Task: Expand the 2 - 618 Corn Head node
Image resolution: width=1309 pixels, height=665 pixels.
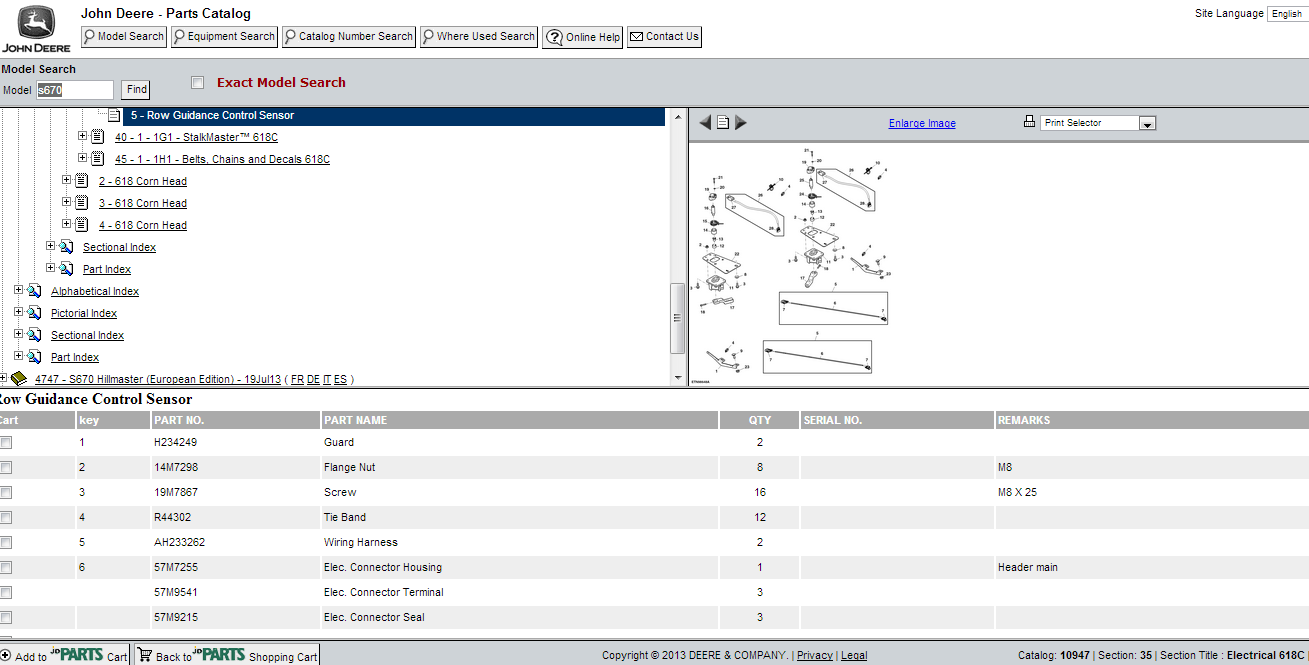Action: click(x=67, y=180)
